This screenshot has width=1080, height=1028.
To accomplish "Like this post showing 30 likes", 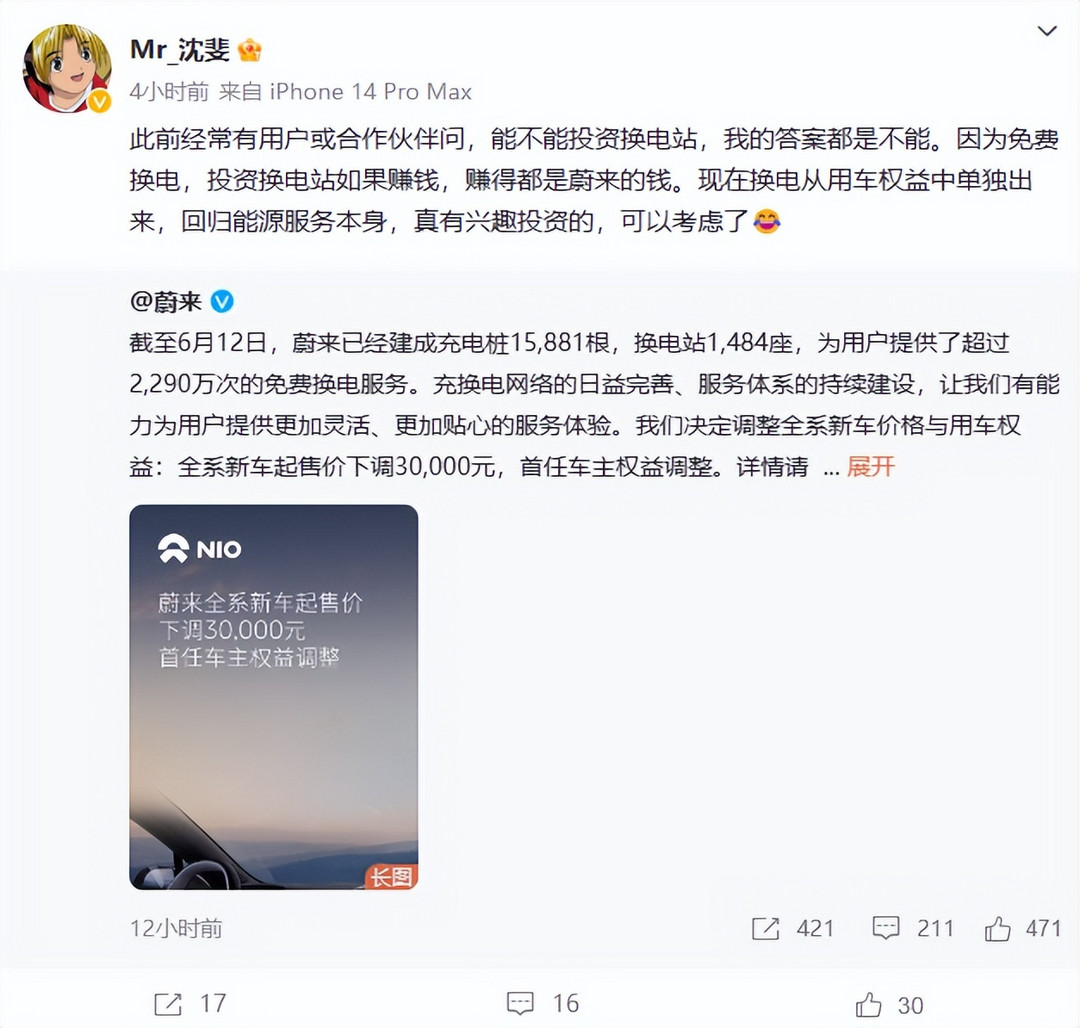I will click(889, 1005).
